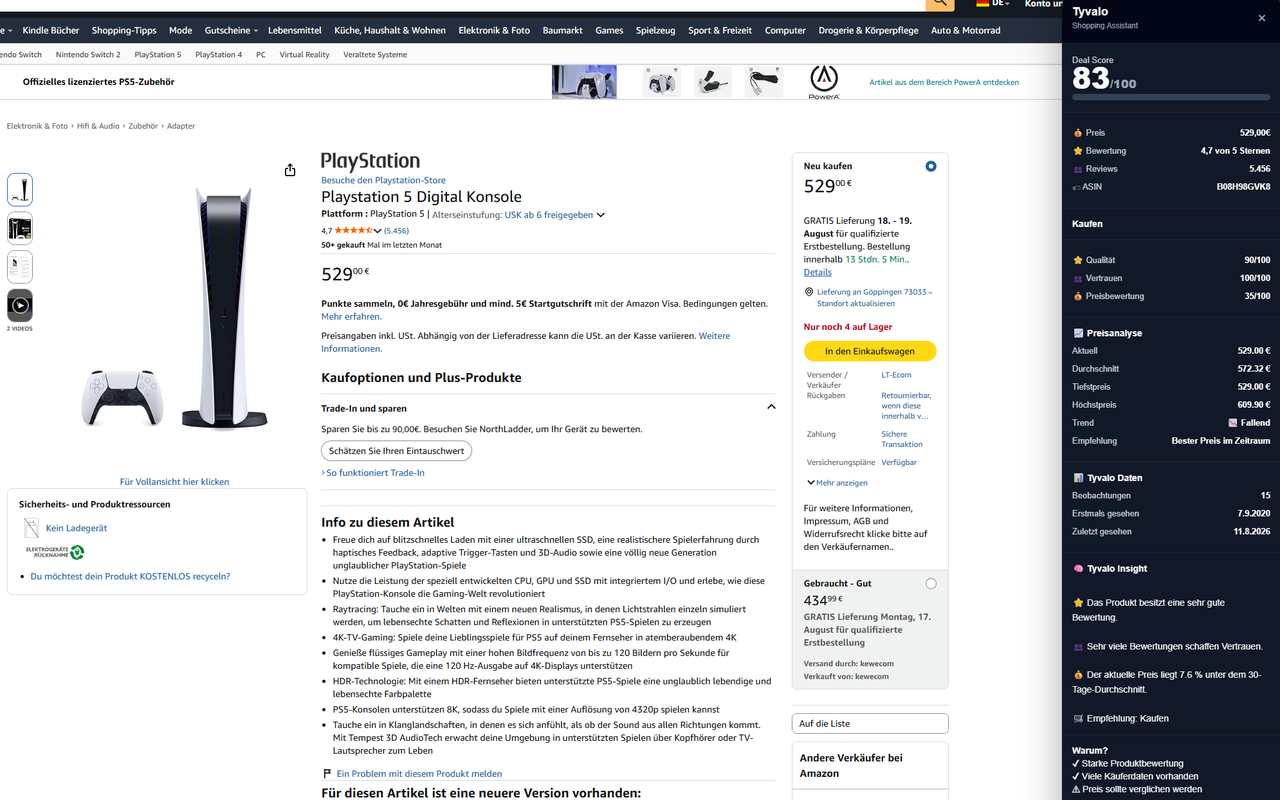Open the Spielzeug category

pos(656,31)
